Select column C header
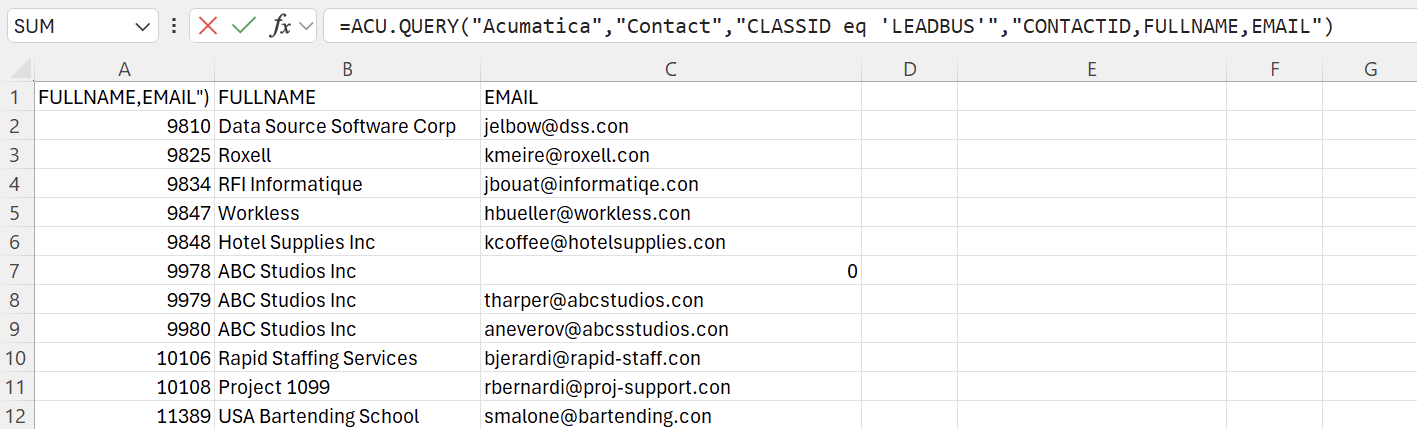Screen dimensions: 1417x429 pos(671,69)
